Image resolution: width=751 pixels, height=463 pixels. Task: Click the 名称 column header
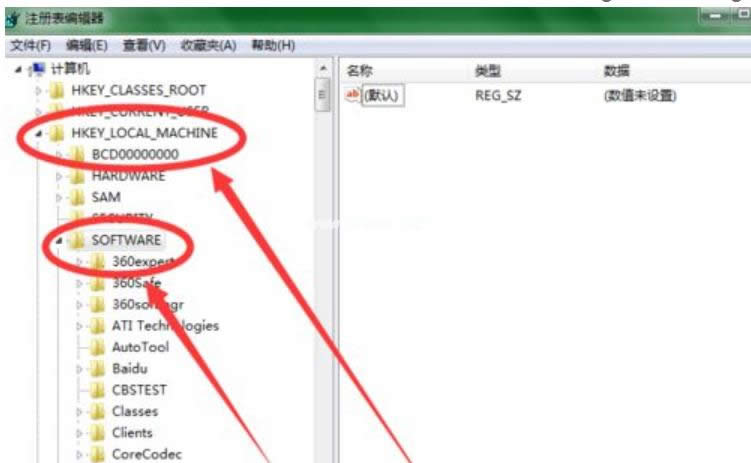pos(360,71)
